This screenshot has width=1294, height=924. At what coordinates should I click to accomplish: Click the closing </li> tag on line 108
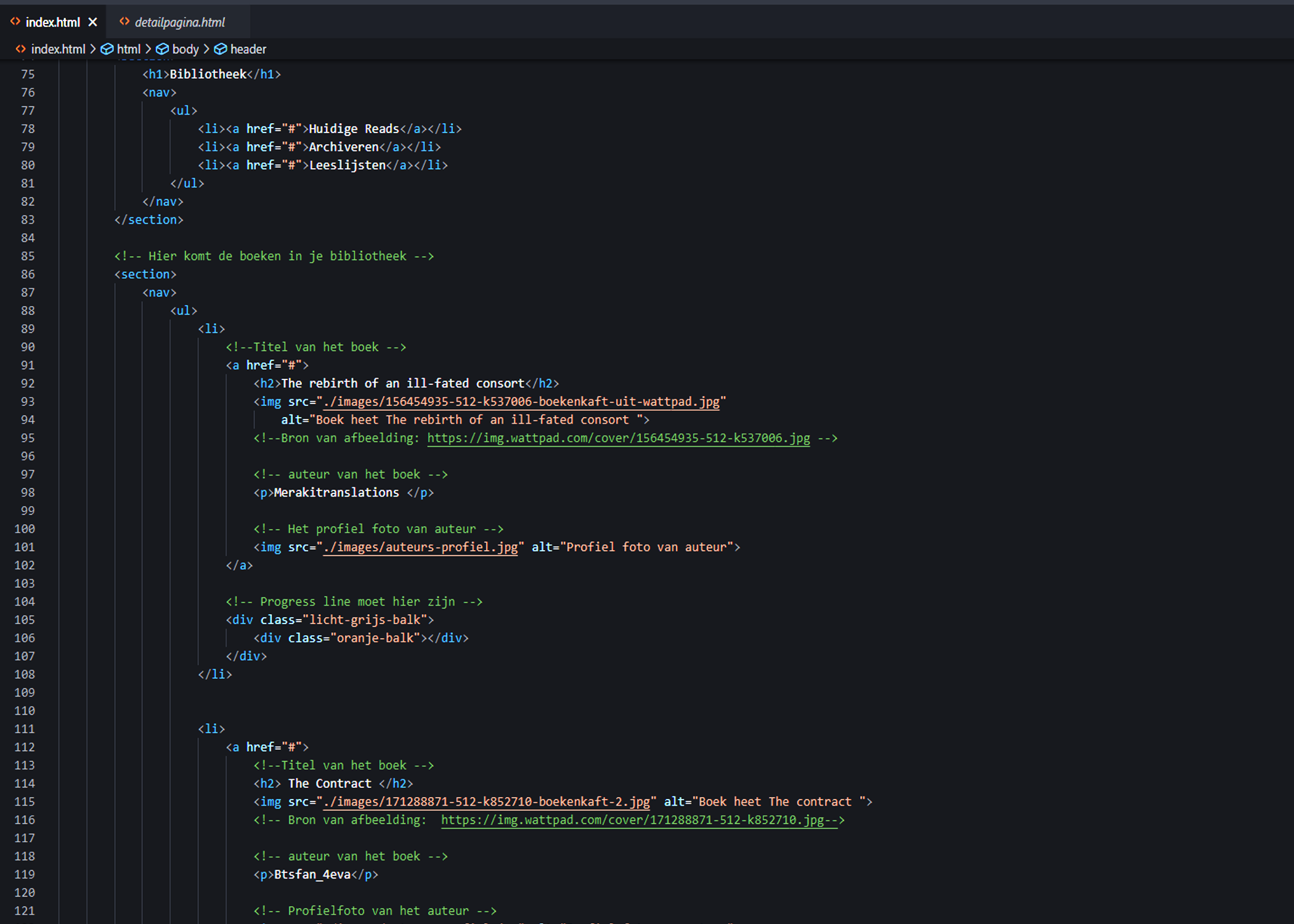(x=215, y=674)
